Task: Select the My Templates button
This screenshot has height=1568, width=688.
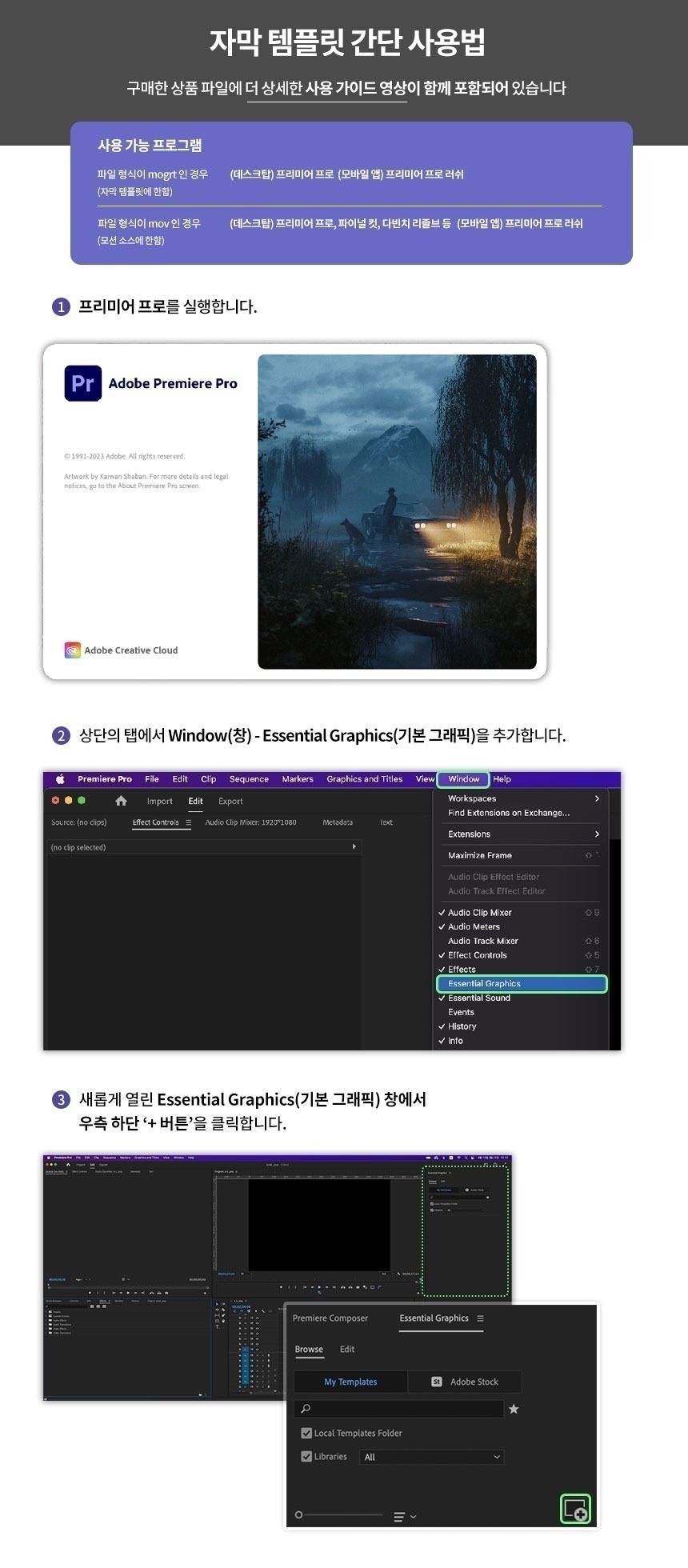Action: point(350,1382)
